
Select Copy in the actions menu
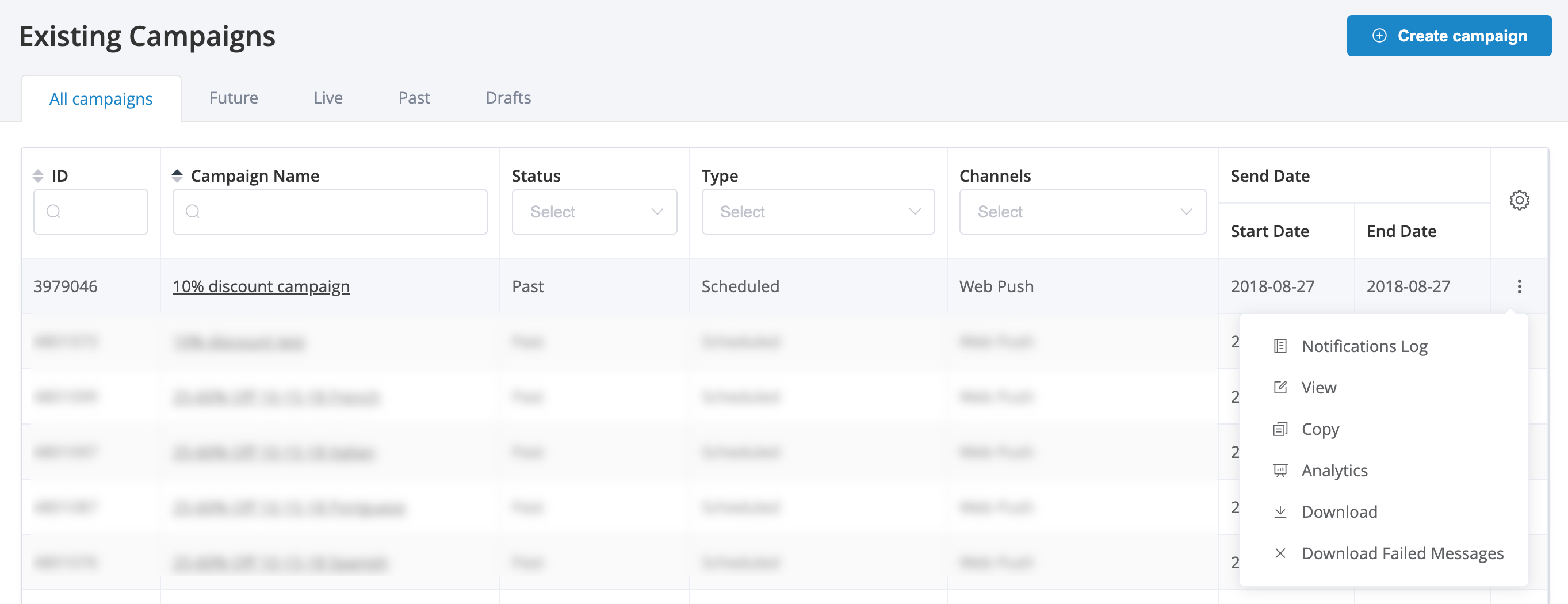point(1383,429)
